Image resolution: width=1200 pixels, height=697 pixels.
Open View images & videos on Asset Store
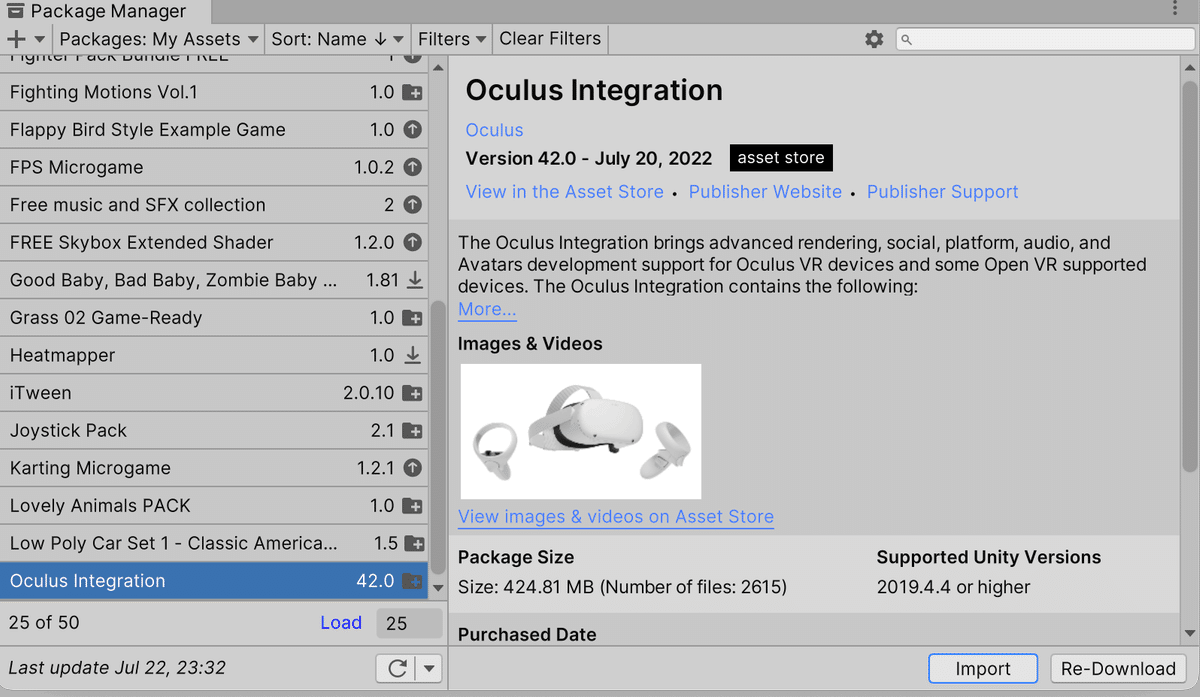(616, 517)
